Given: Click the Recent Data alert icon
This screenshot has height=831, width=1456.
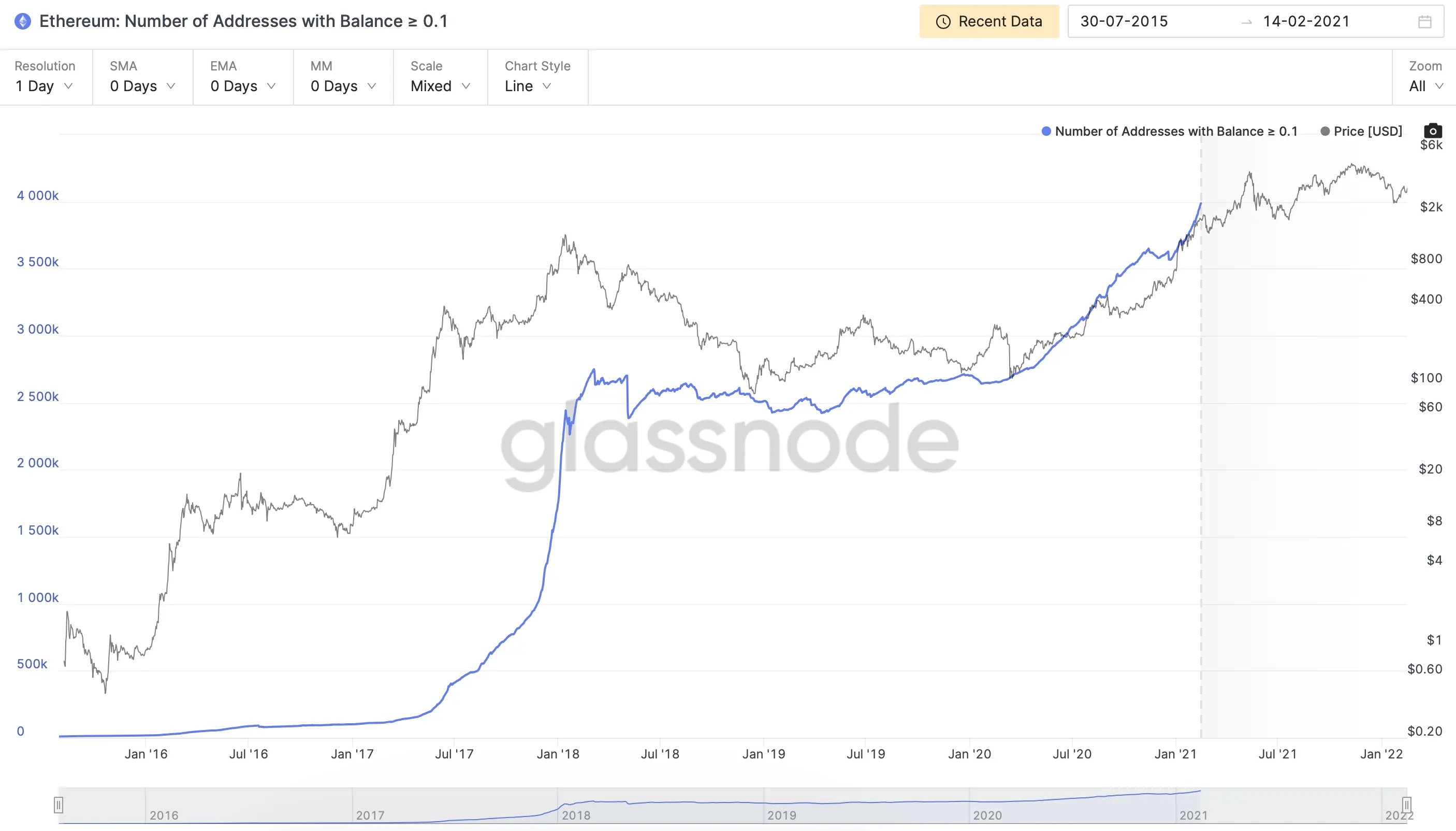Looking at the screenshot, I should click(x=941, y=19).
